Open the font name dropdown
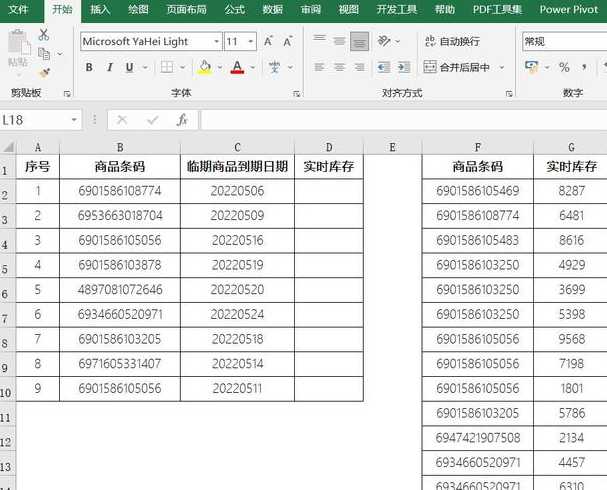The image size is (607, 490). [216, 41]
